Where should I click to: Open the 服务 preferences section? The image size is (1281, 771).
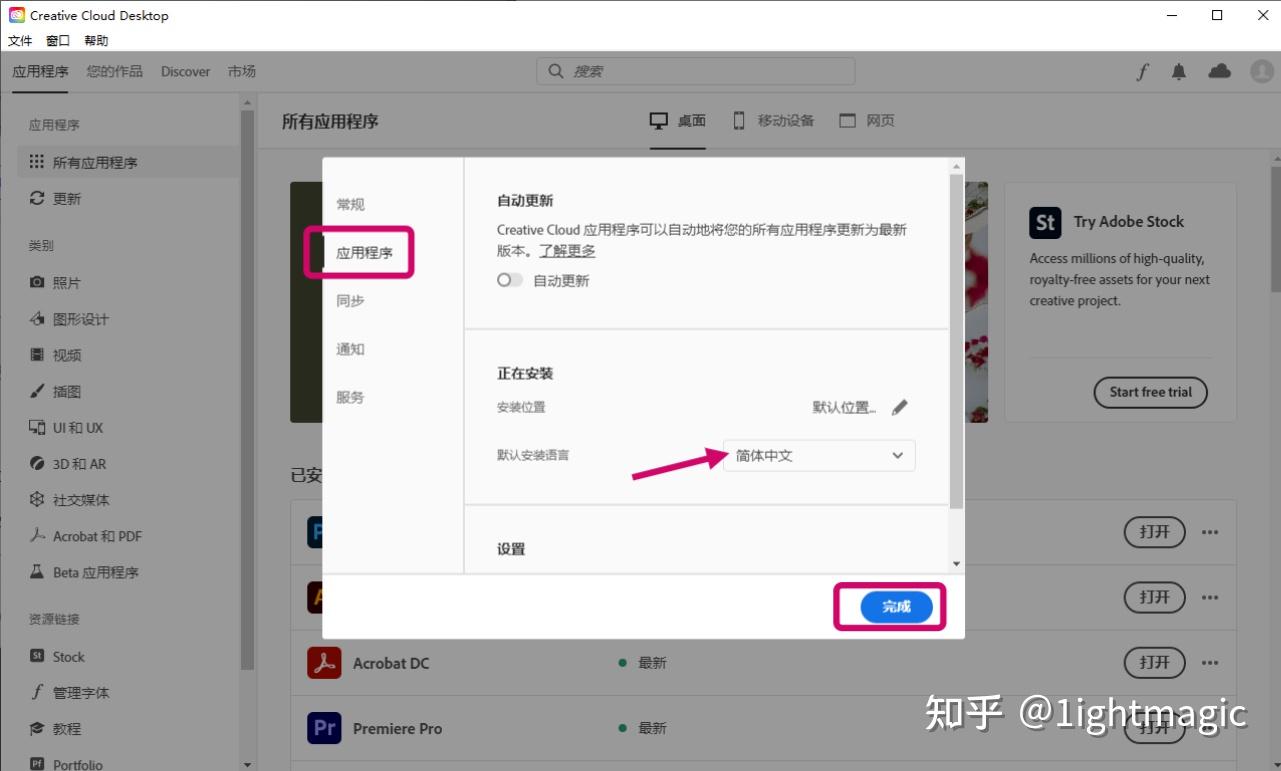pos(350,397)
